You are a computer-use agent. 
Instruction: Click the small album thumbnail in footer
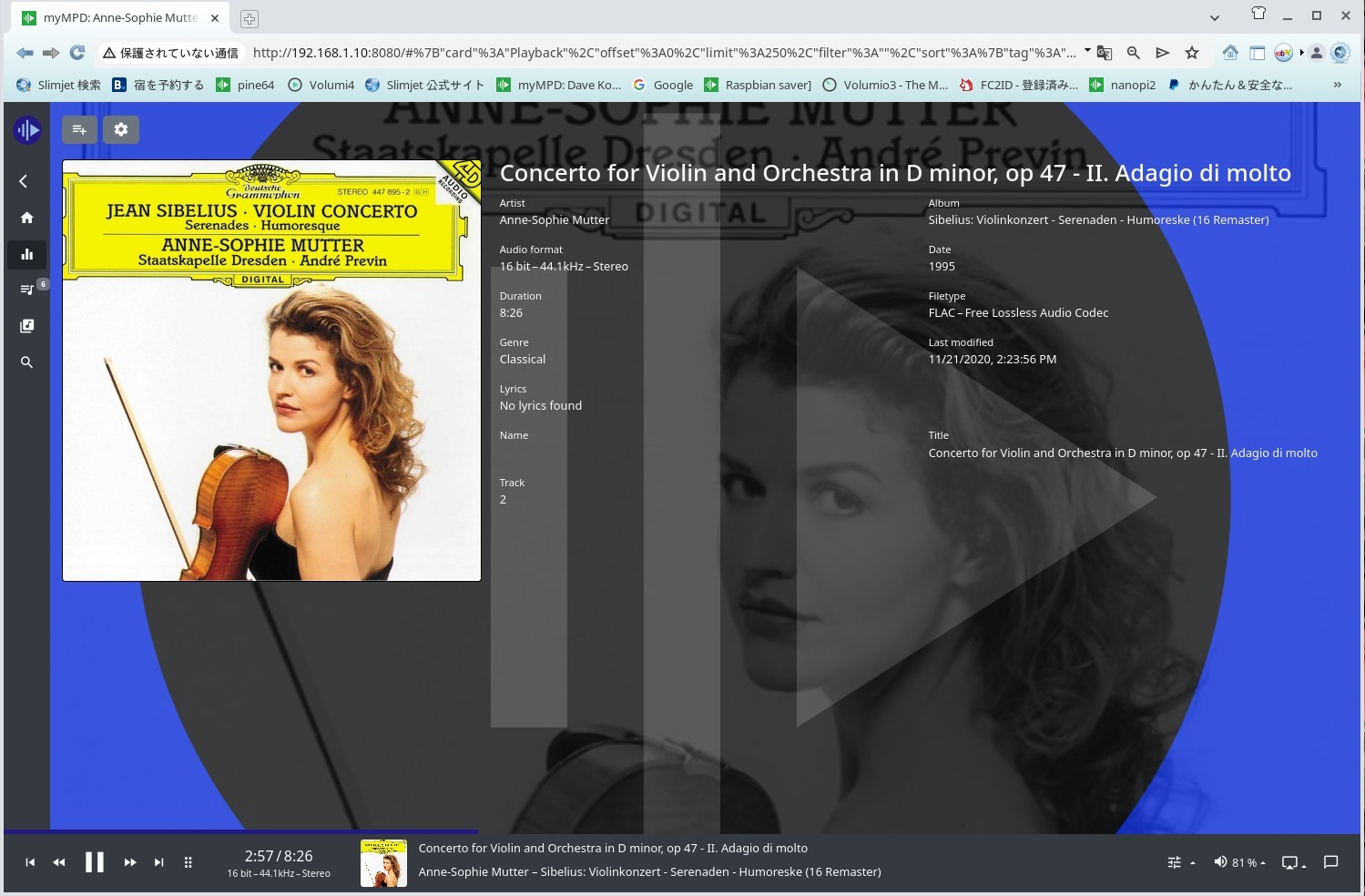(383, 863)
